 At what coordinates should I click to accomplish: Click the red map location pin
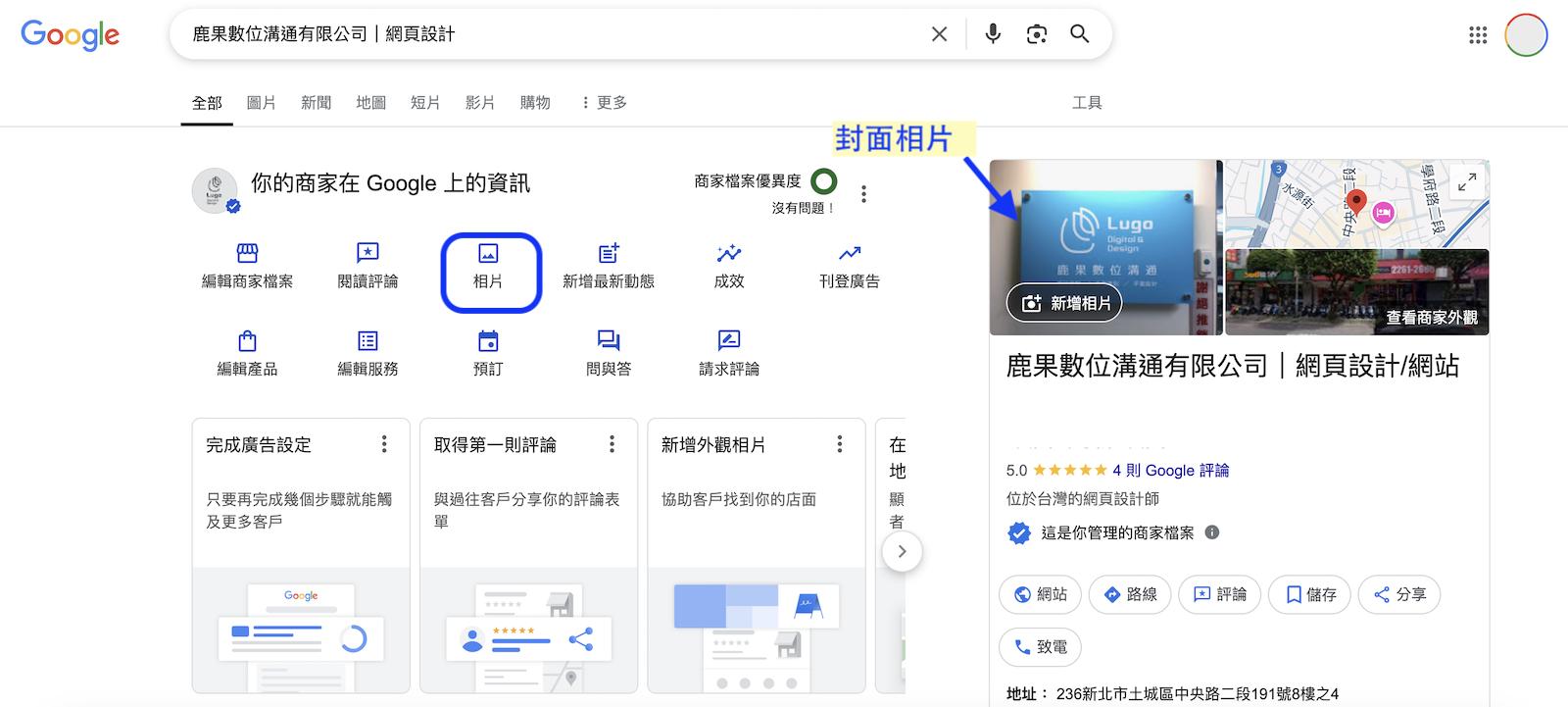(1356, 203)
